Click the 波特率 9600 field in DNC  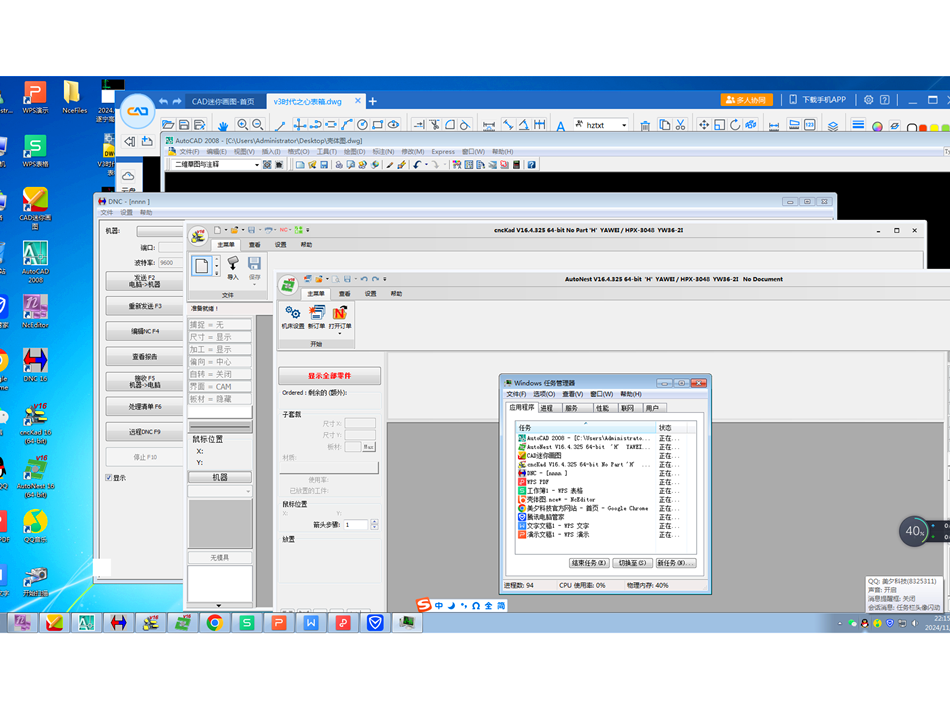171,263
